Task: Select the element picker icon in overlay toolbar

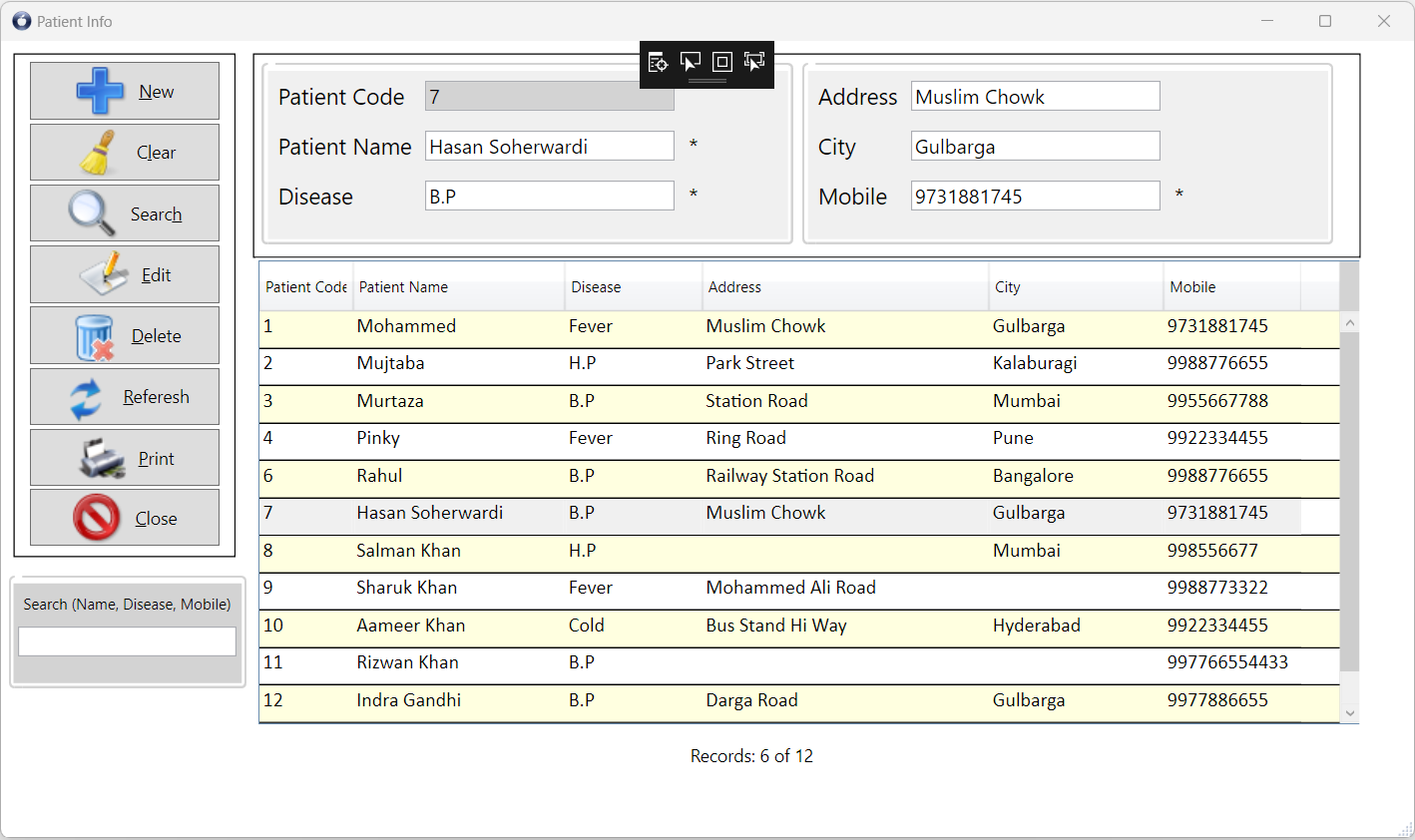Action: coord(753,62)
